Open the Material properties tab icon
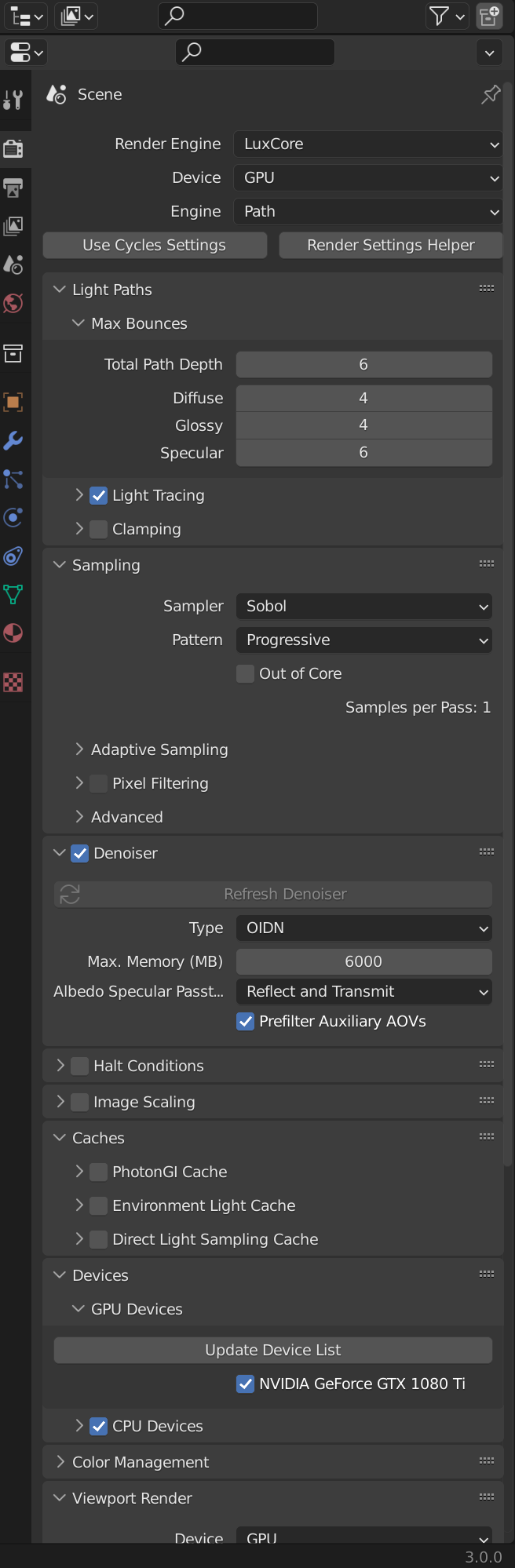Image resolution: width=515 pixels, height=1568 pixels. (13, 633)
